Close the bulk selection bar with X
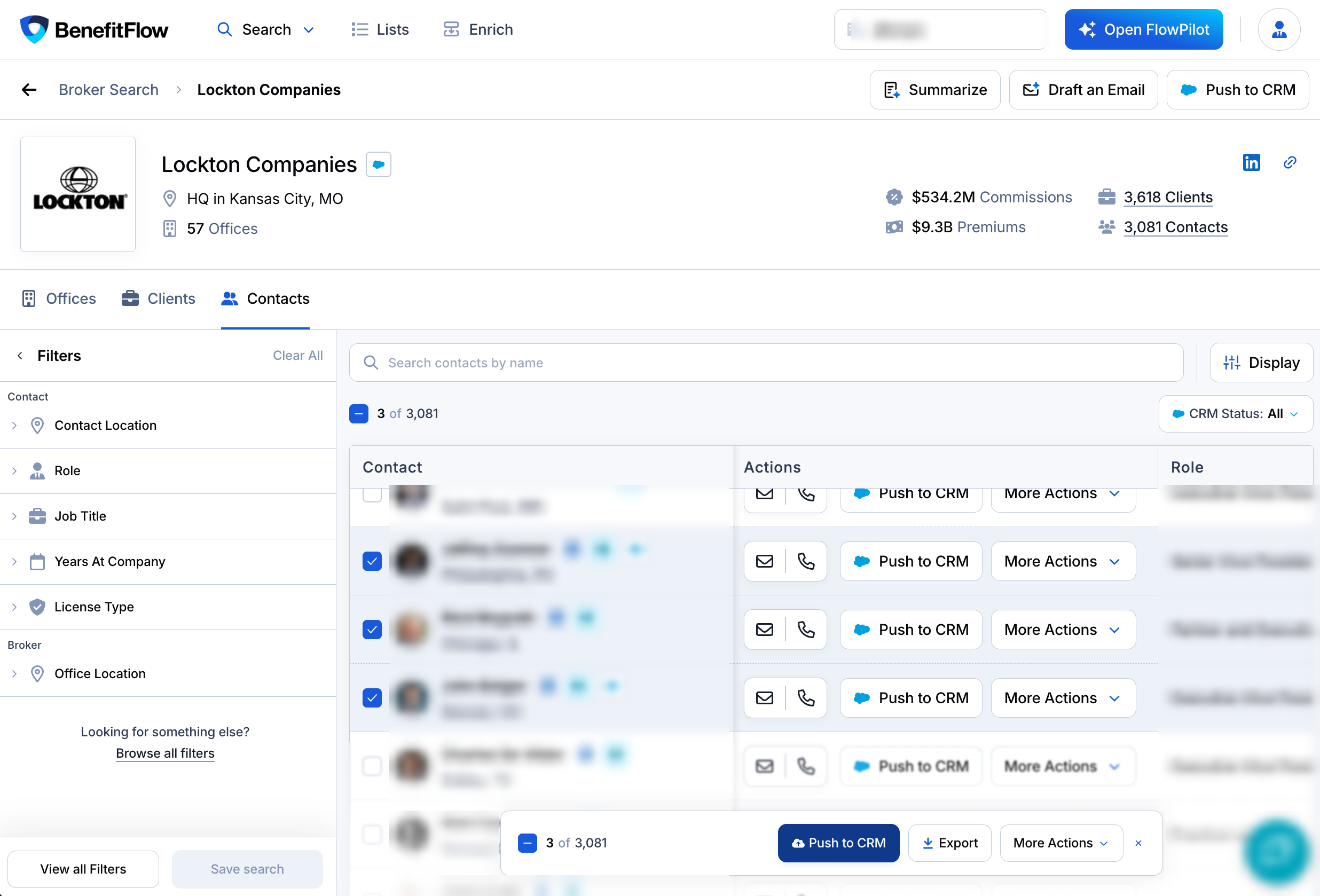The image size is (1320, 896). tap(1138, 843)
